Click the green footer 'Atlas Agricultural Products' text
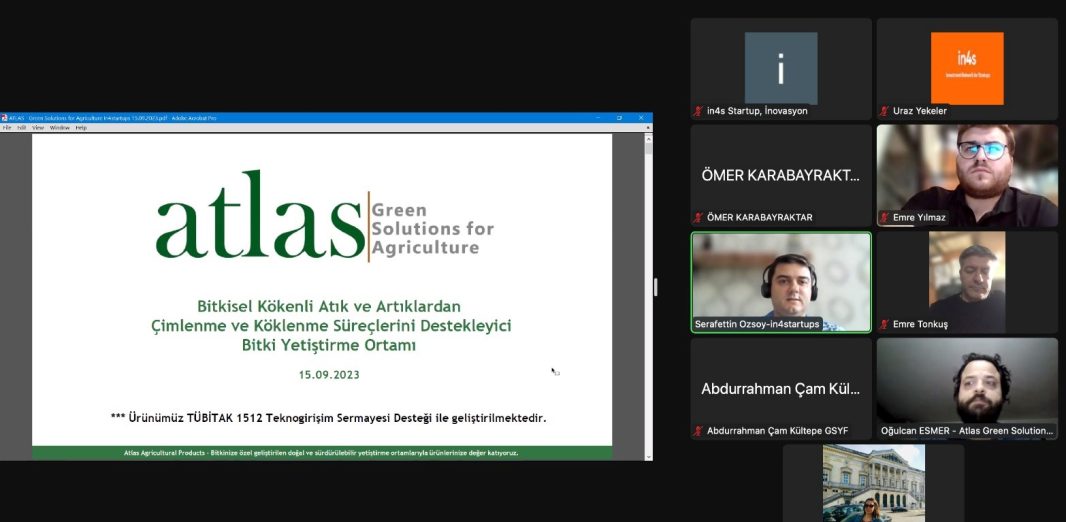The height and width of the screenshot is (522, 1066). (x=322, y=453)
